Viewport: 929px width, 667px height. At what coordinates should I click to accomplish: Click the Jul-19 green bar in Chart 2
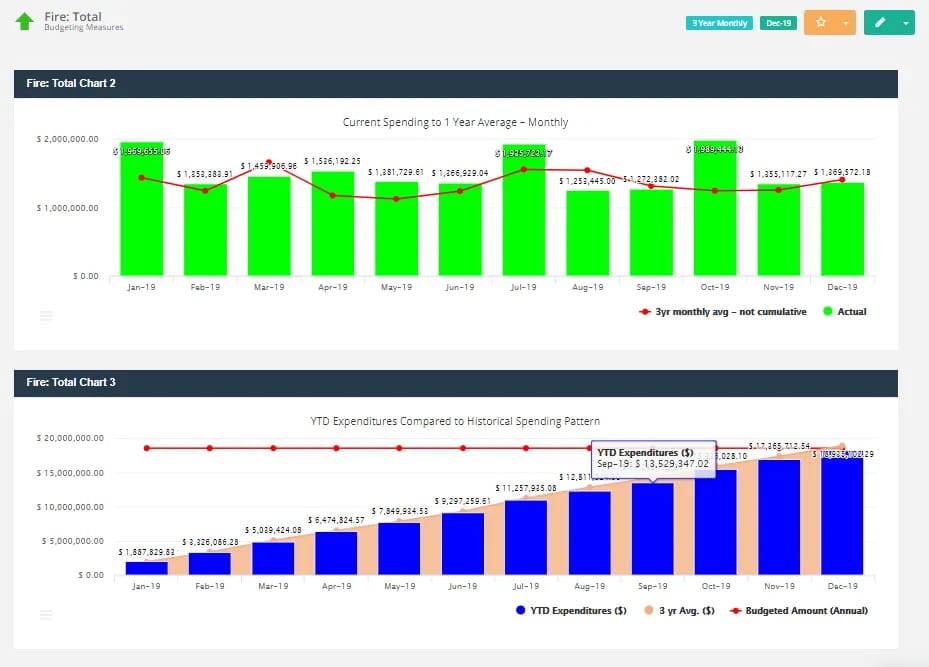[524, 210]
